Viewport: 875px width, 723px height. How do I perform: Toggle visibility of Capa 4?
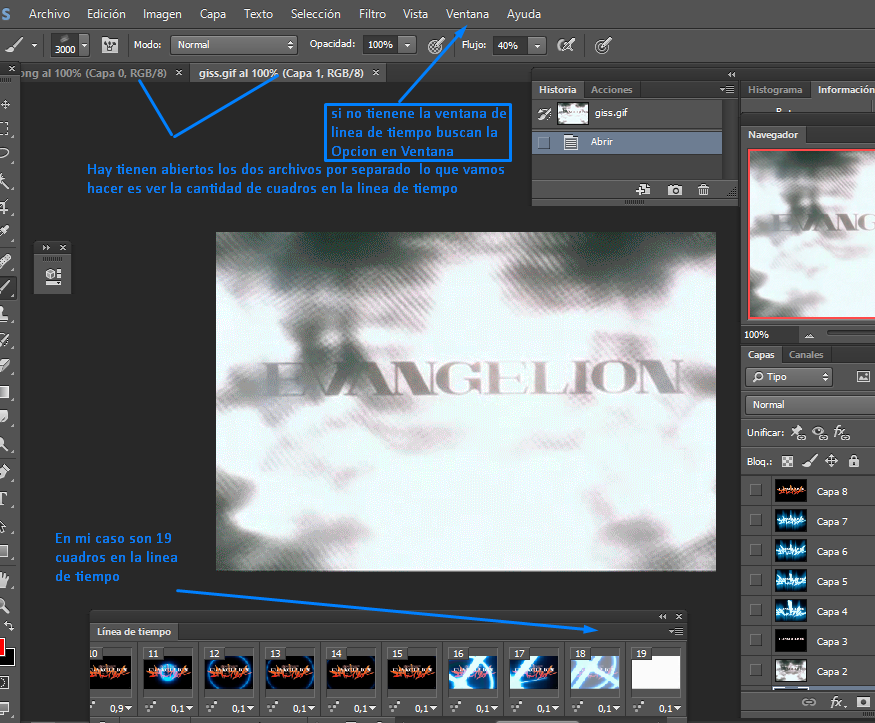coord(756,610)
